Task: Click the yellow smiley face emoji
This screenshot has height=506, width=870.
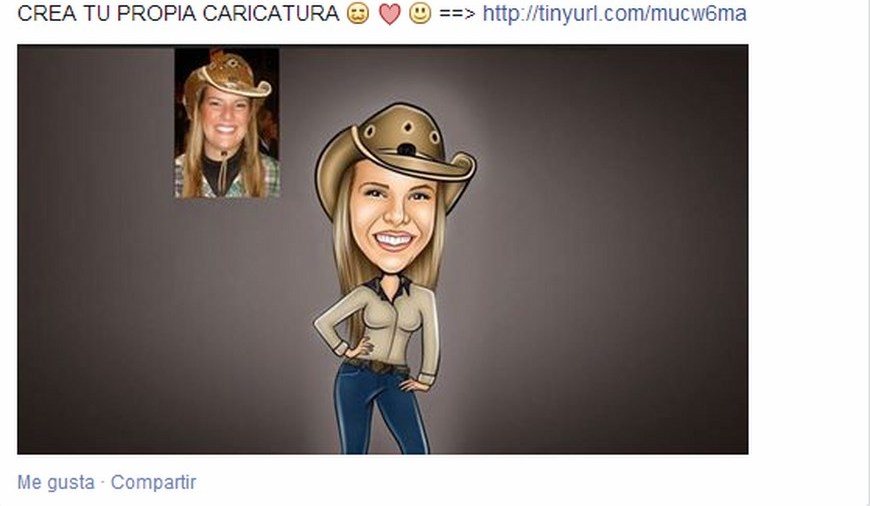Action: point(420,14)
